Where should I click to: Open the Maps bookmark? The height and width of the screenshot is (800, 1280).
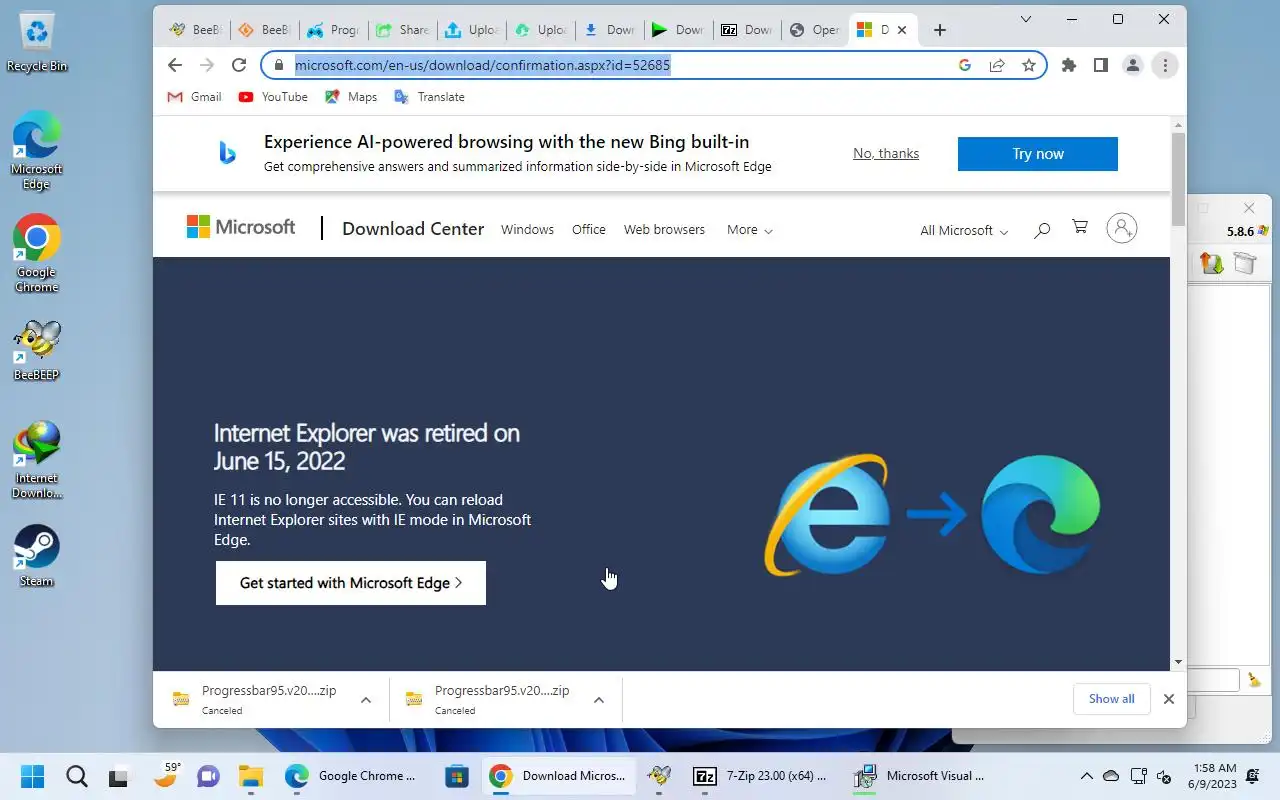(x=350, y=97)
